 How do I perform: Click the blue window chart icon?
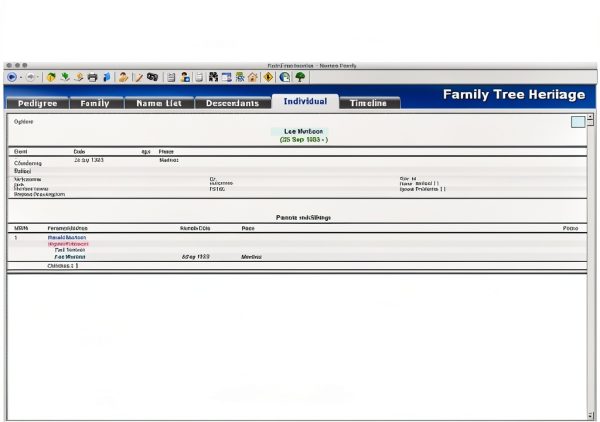click(x=227, y=77)
